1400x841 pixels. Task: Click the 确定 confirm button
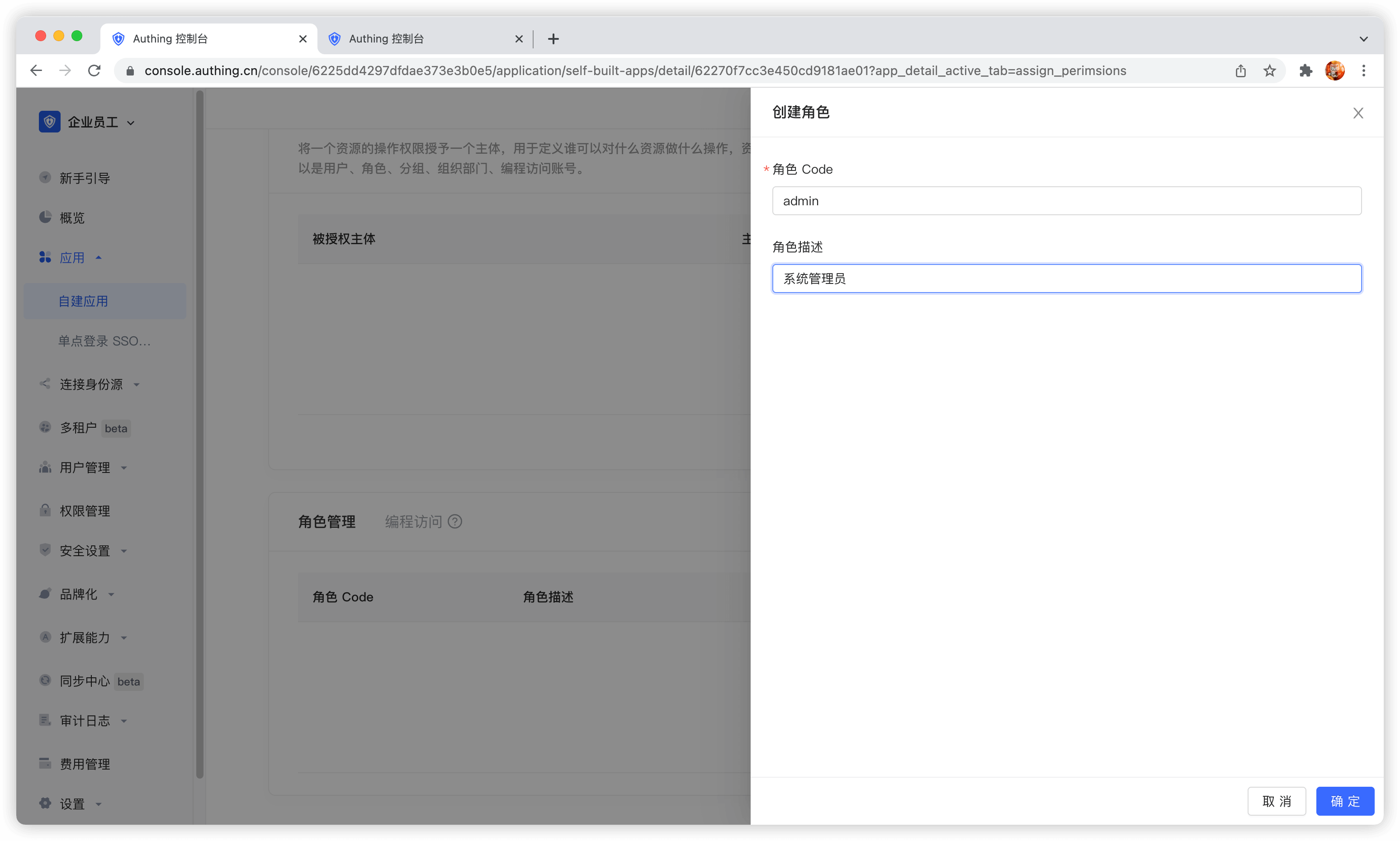point(1344,801)
